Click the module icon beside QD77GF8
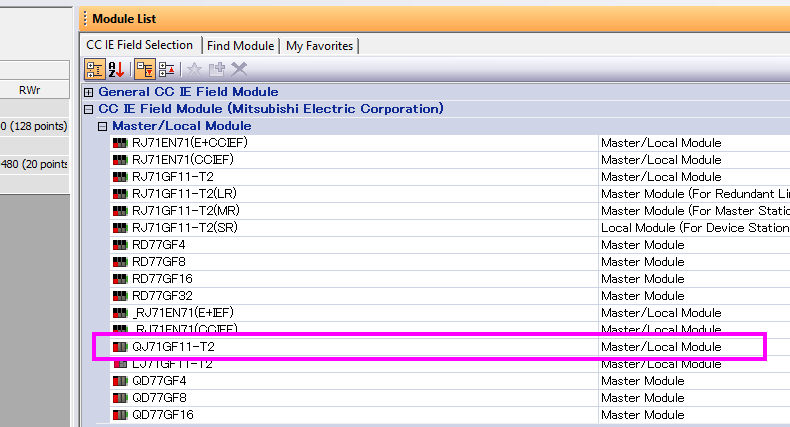This screenshot has width=790, height=427. (120, 398)
